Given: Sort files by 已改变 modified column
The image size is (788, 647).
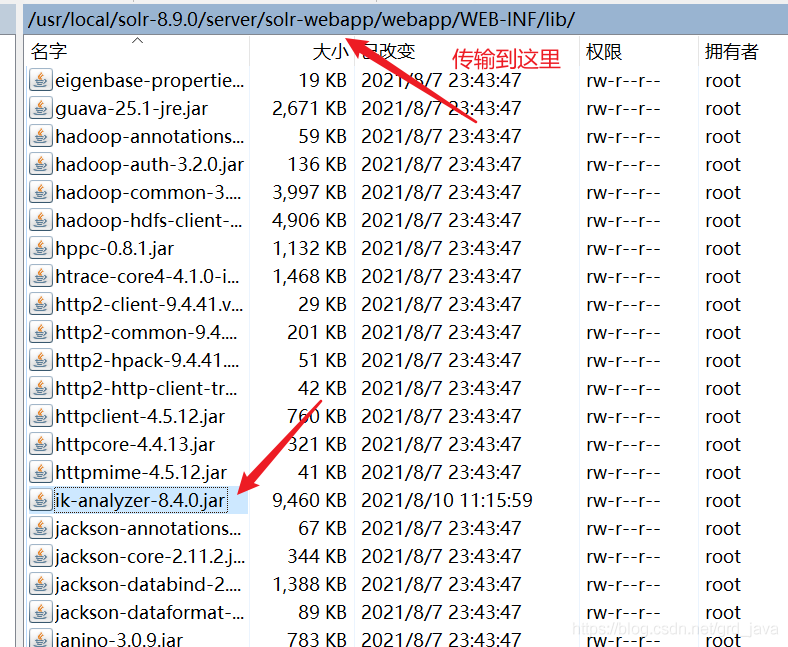Looking at the screenshot, I should tap(467, 51).
